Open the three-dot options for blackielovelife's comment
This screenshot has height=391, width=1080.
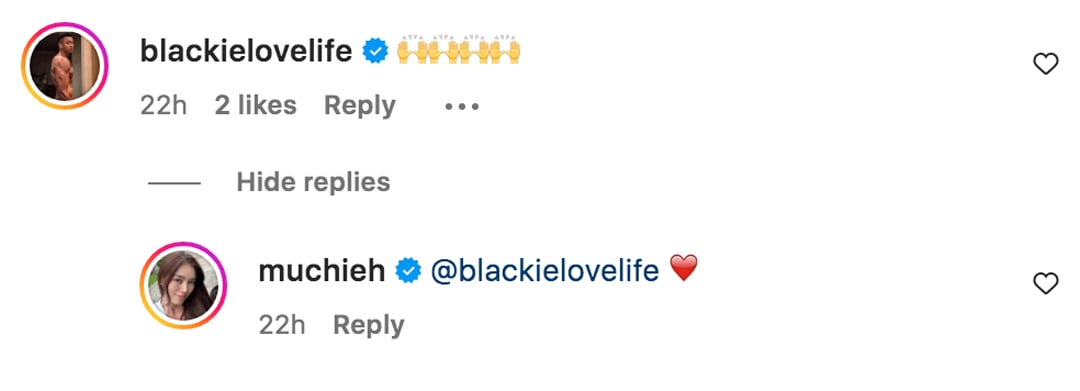pyautogui.click(x=461, y=107)
